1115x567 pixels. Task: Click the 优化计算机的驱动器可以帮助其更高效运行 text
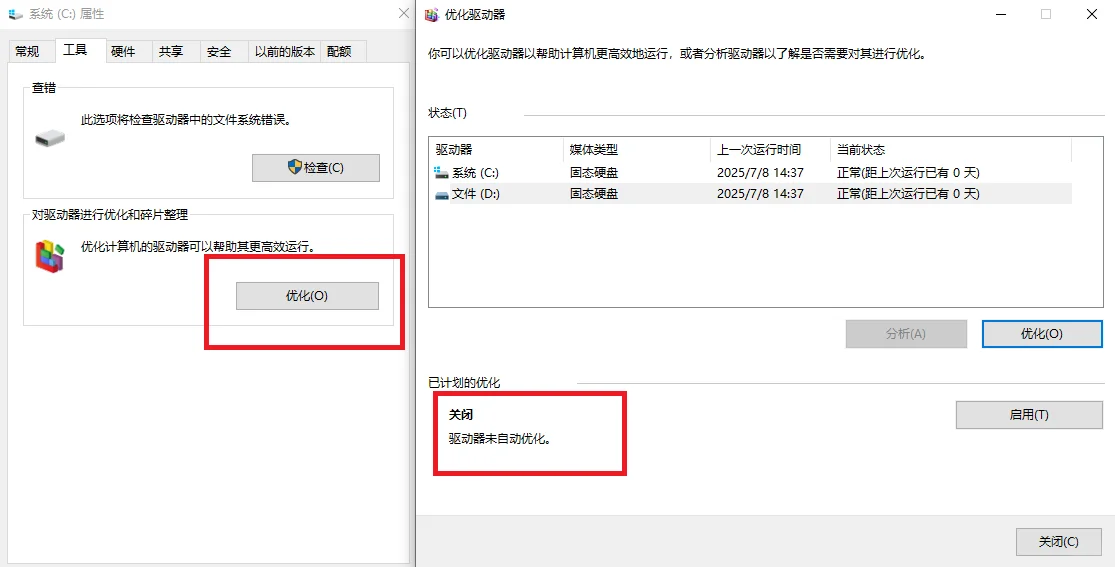click(x=198, y=247)
